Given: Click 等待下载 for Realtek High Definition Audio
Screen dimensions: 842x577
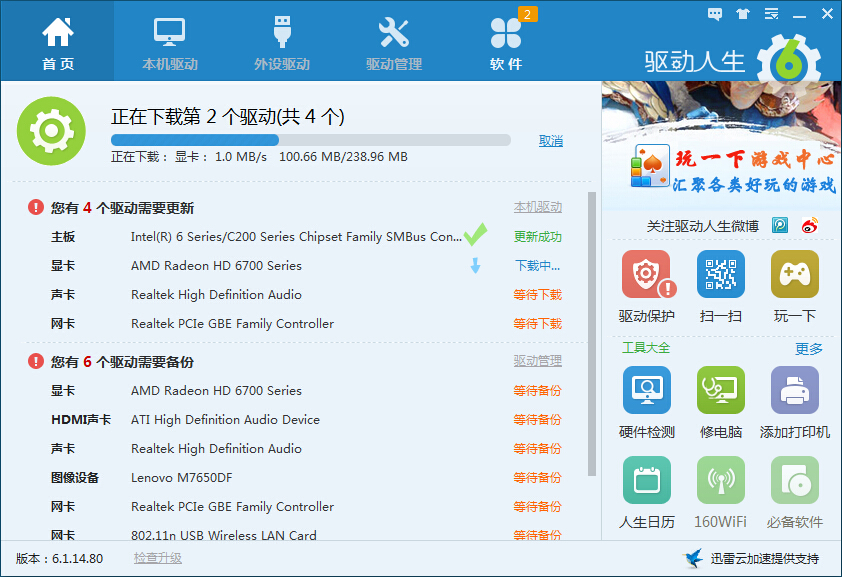Looking at the screenshot, I should [x=538, y=295].
